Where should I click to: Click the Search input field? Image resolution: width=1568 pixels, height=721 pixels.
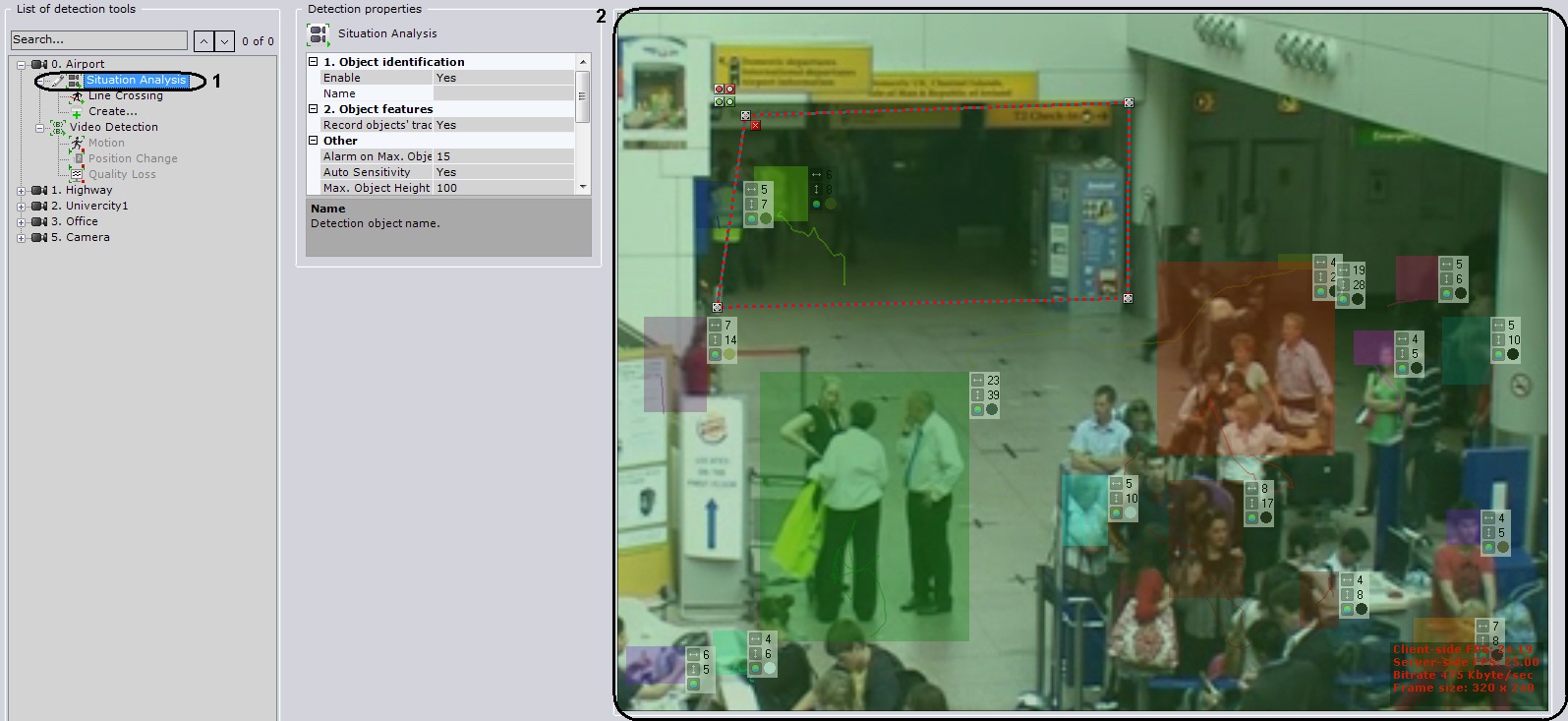98,40
